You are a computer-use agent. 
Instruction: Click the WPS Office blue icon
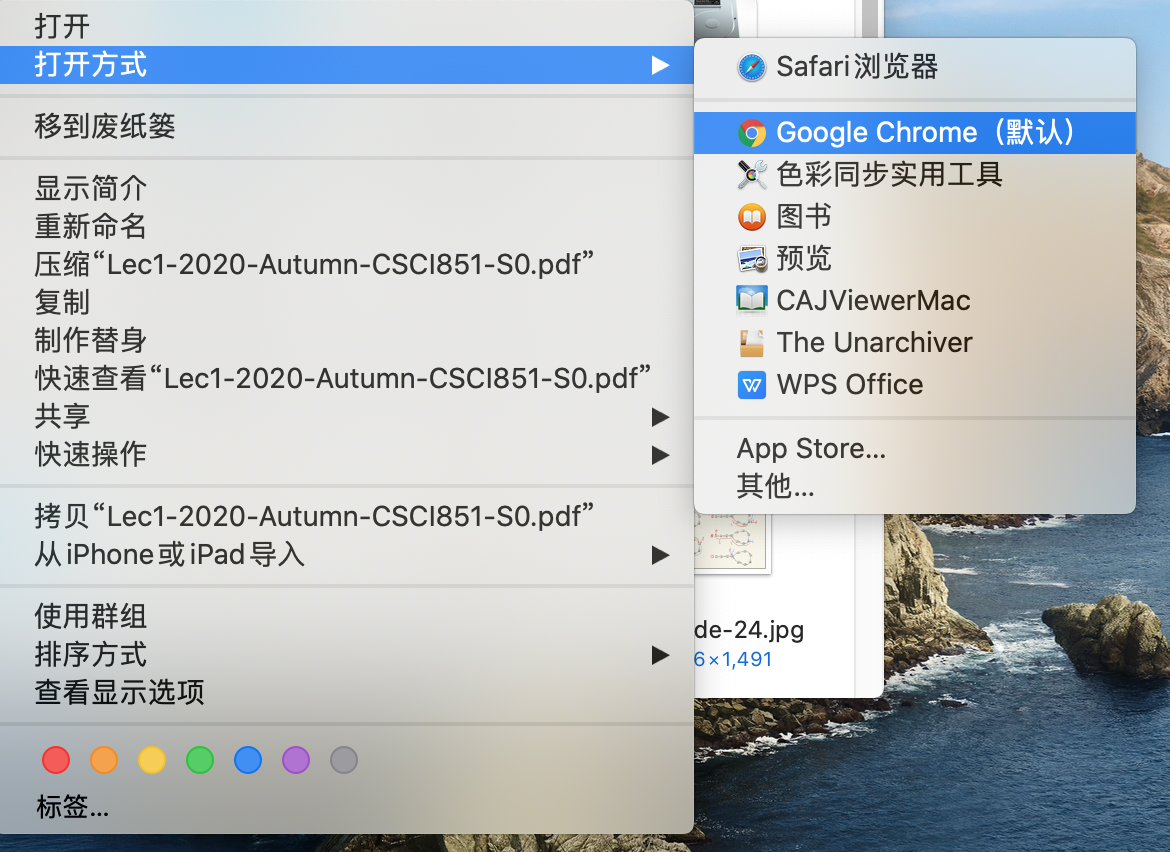pyautogui.click(x=751, y=385)
